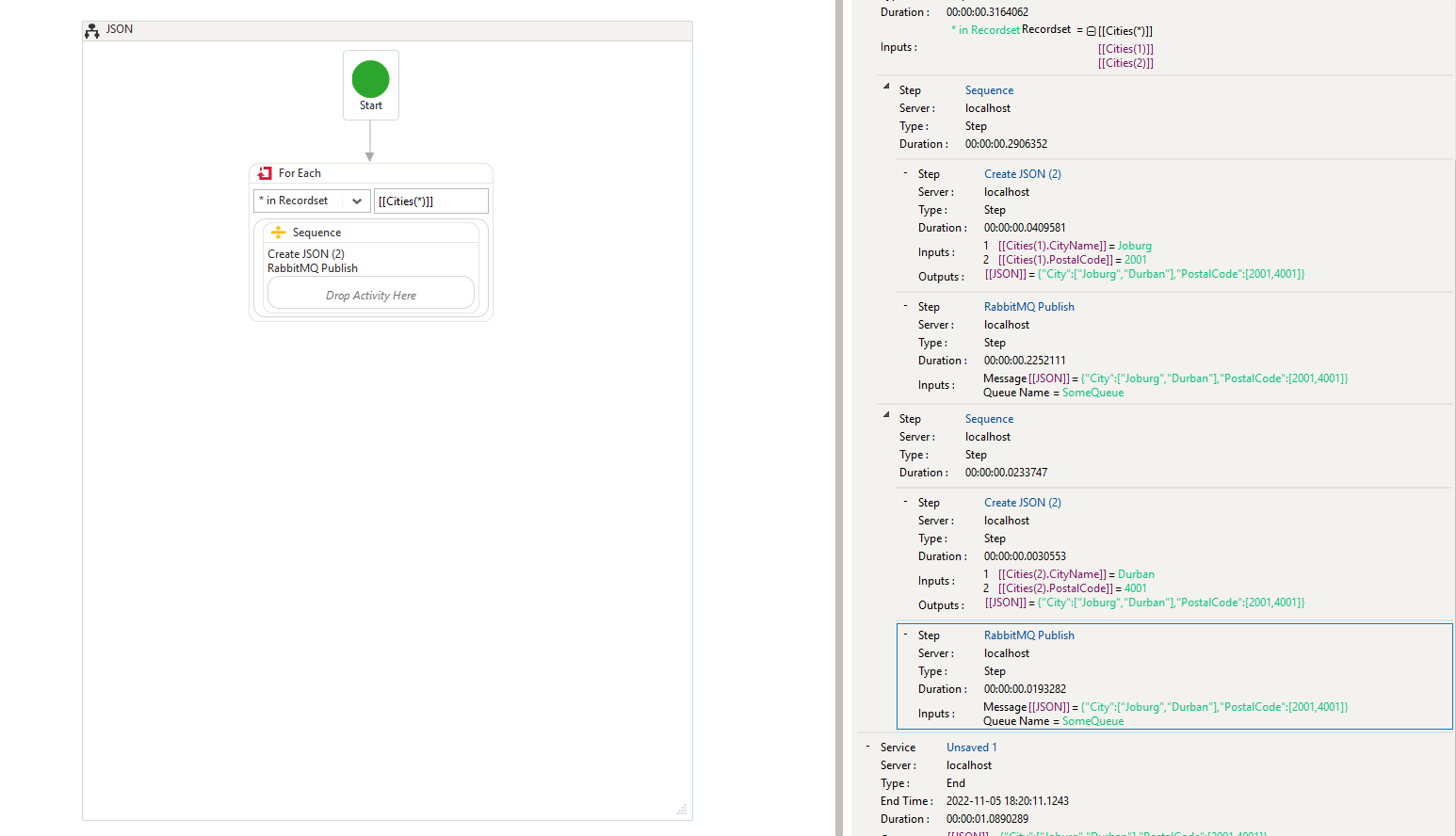
Task: Open the Create JSON (2) link with duration 00:00:00.0030553
Action: pyautogui.click(x=1023, y=503)
